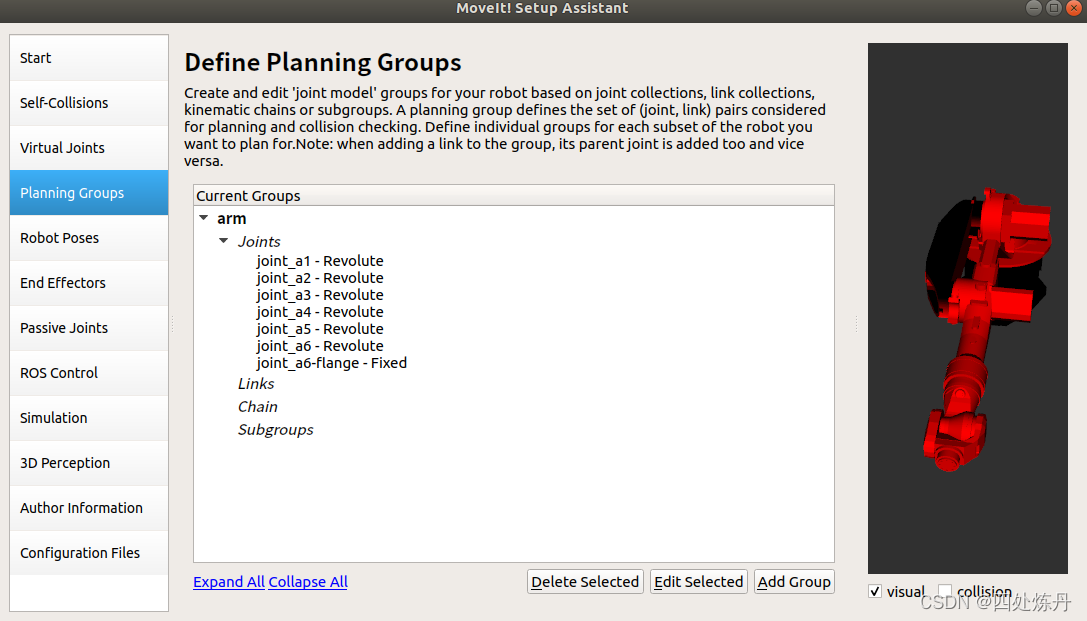Toggle the visual checkbox
1087x621 pixels.
(x=875, y=591)
